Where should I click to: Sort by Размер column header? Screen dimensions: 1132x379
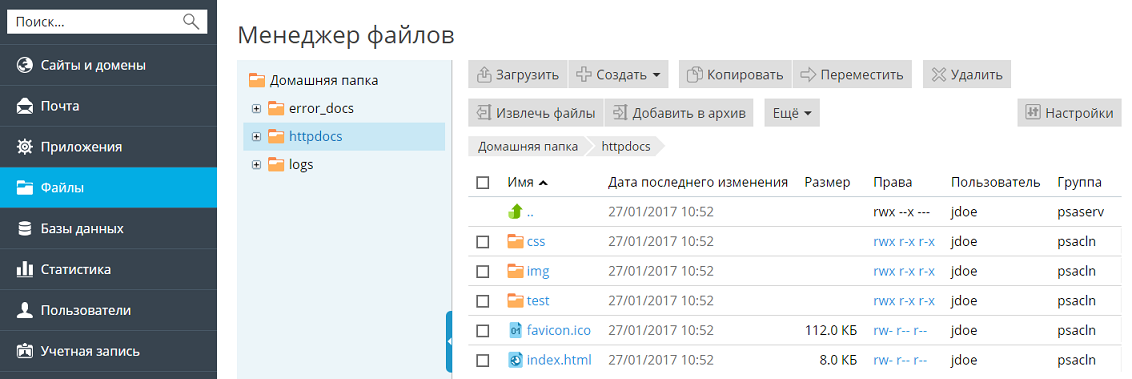(827, 183)
